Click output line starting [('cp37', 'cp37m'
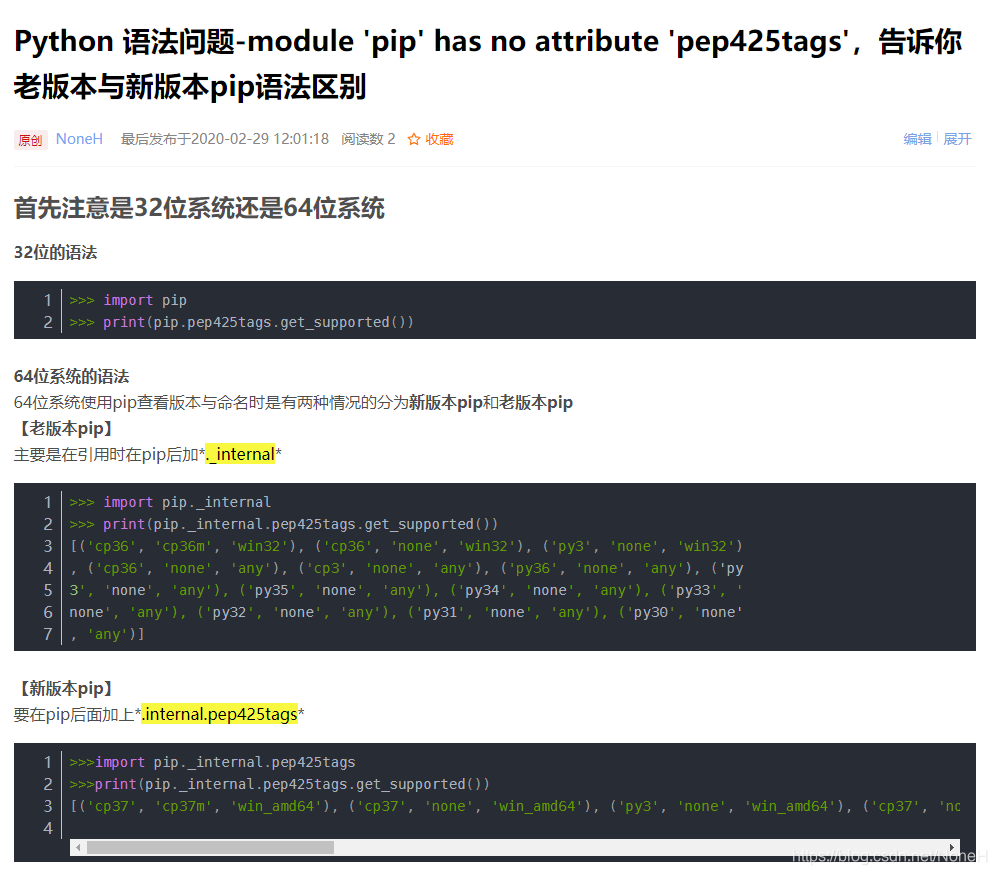This screenshot has width=997, height=875. pyautogui.click(x=514, y=806)
